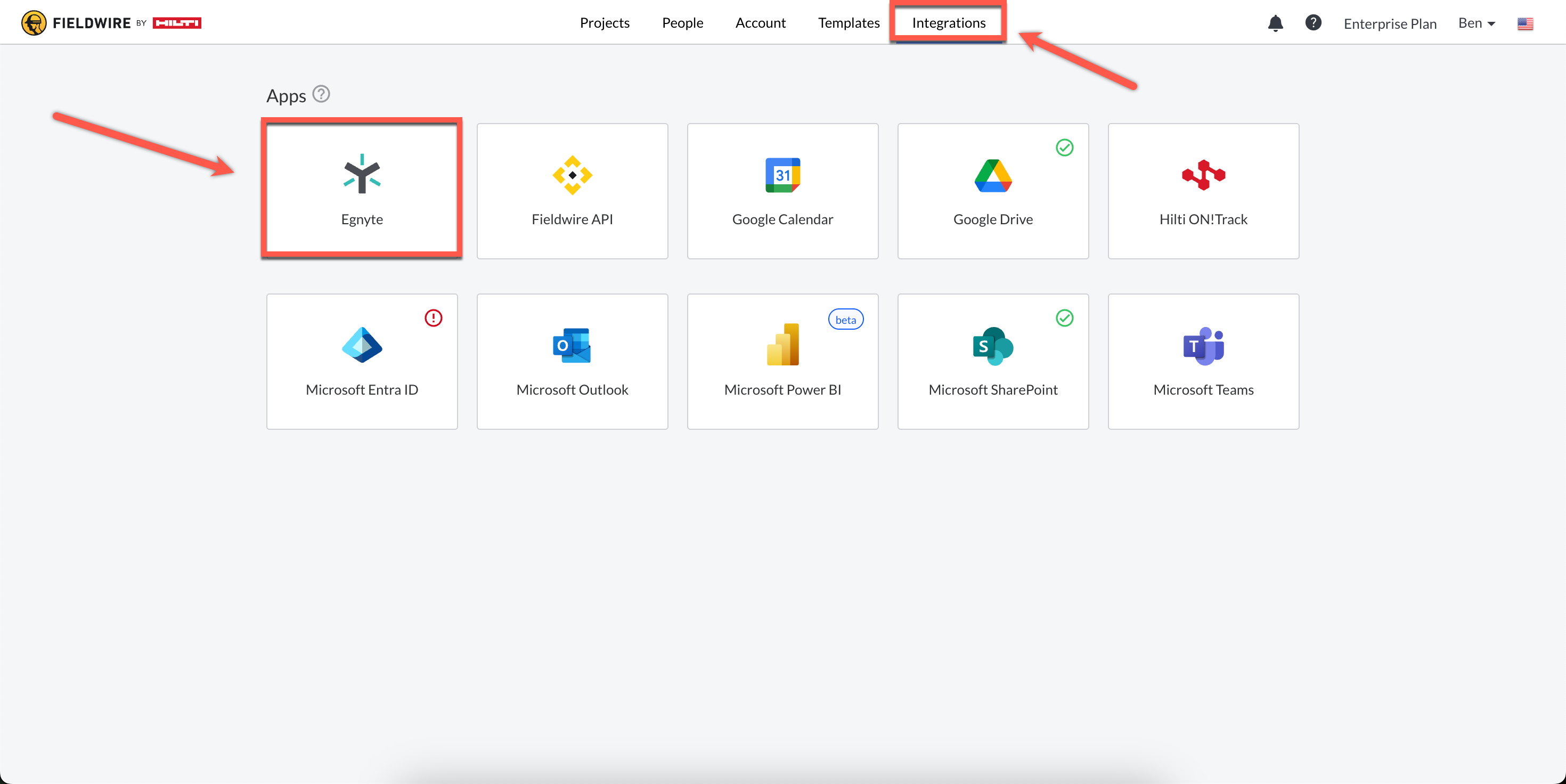Click the help question mark in header
The width and height of the screenshot is (1566, 784).
pyautogui.click(x=1313, y=22)
